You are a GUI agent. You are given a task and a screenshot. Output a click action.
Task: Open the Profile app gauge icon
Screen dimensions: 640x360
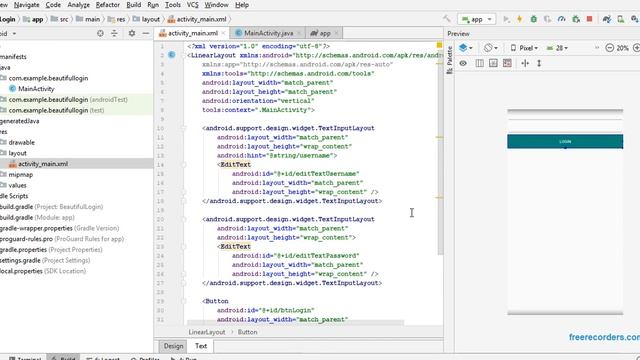pos(561,19)
